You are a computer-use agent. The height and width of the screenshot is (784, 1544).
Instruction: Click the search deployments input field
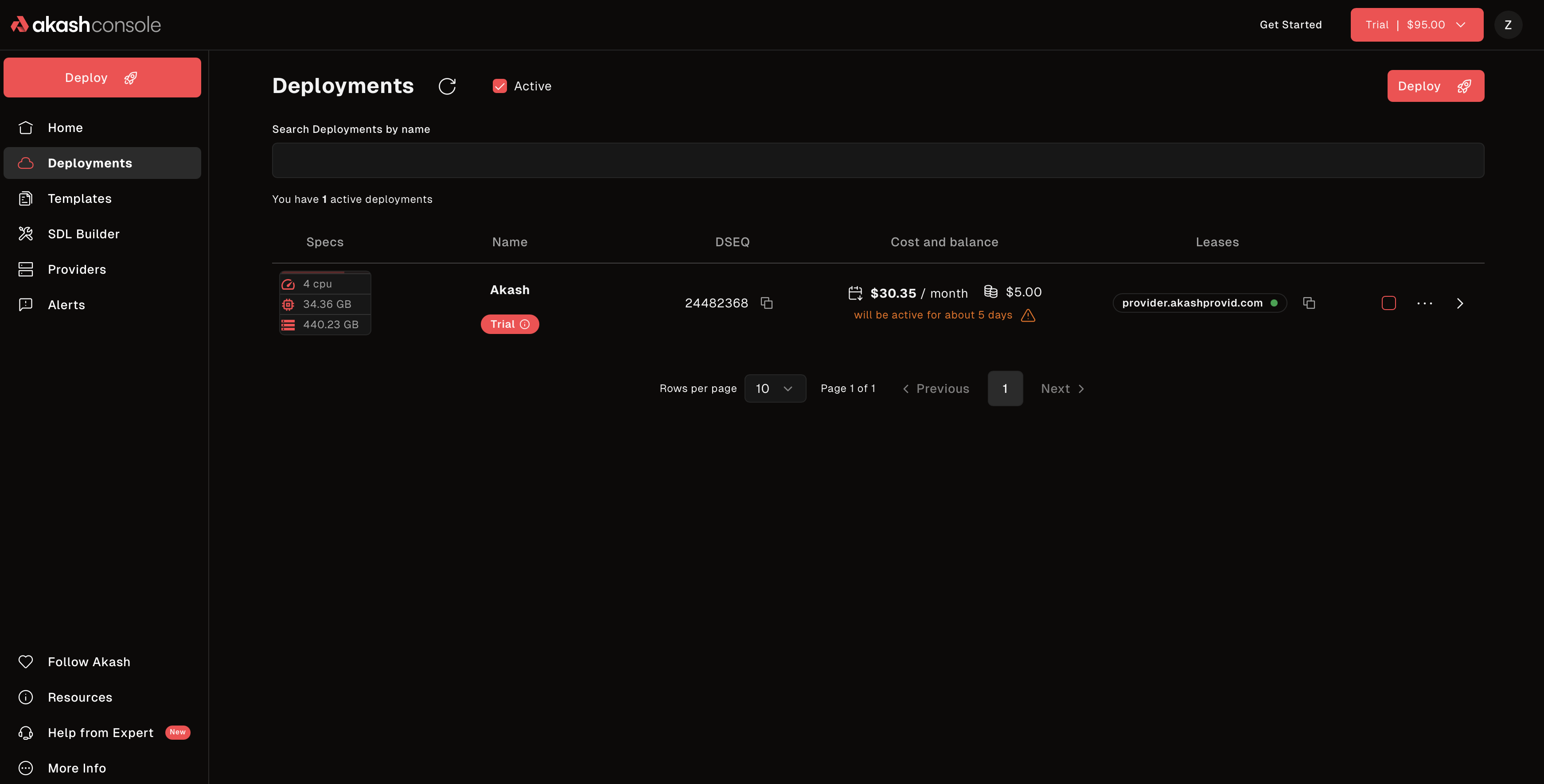click(x=877, y=160)
